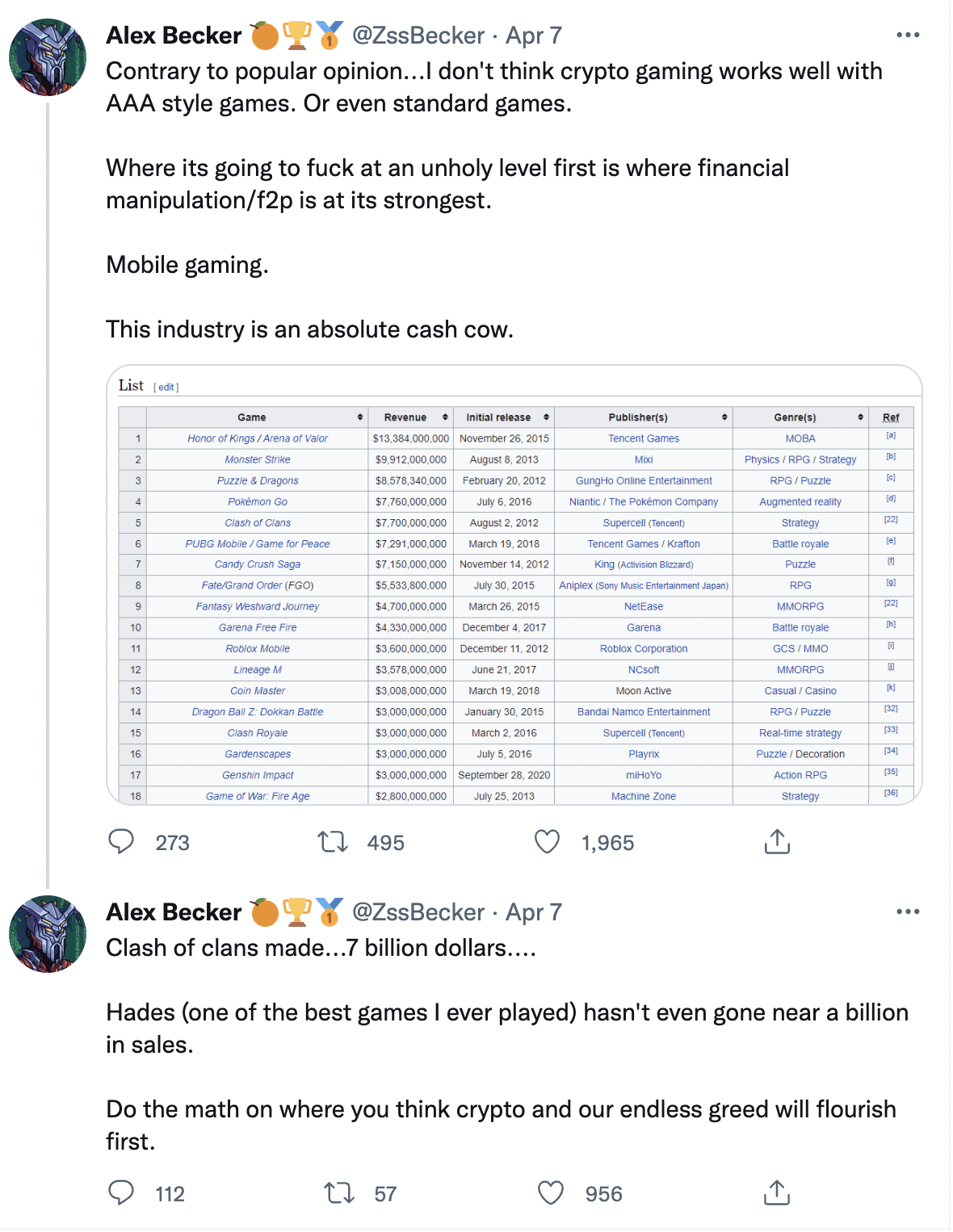Screen dimensions: 953x1232
Task: Open Alex Becker's avatar on first tweet
Action: pos(48,57)
